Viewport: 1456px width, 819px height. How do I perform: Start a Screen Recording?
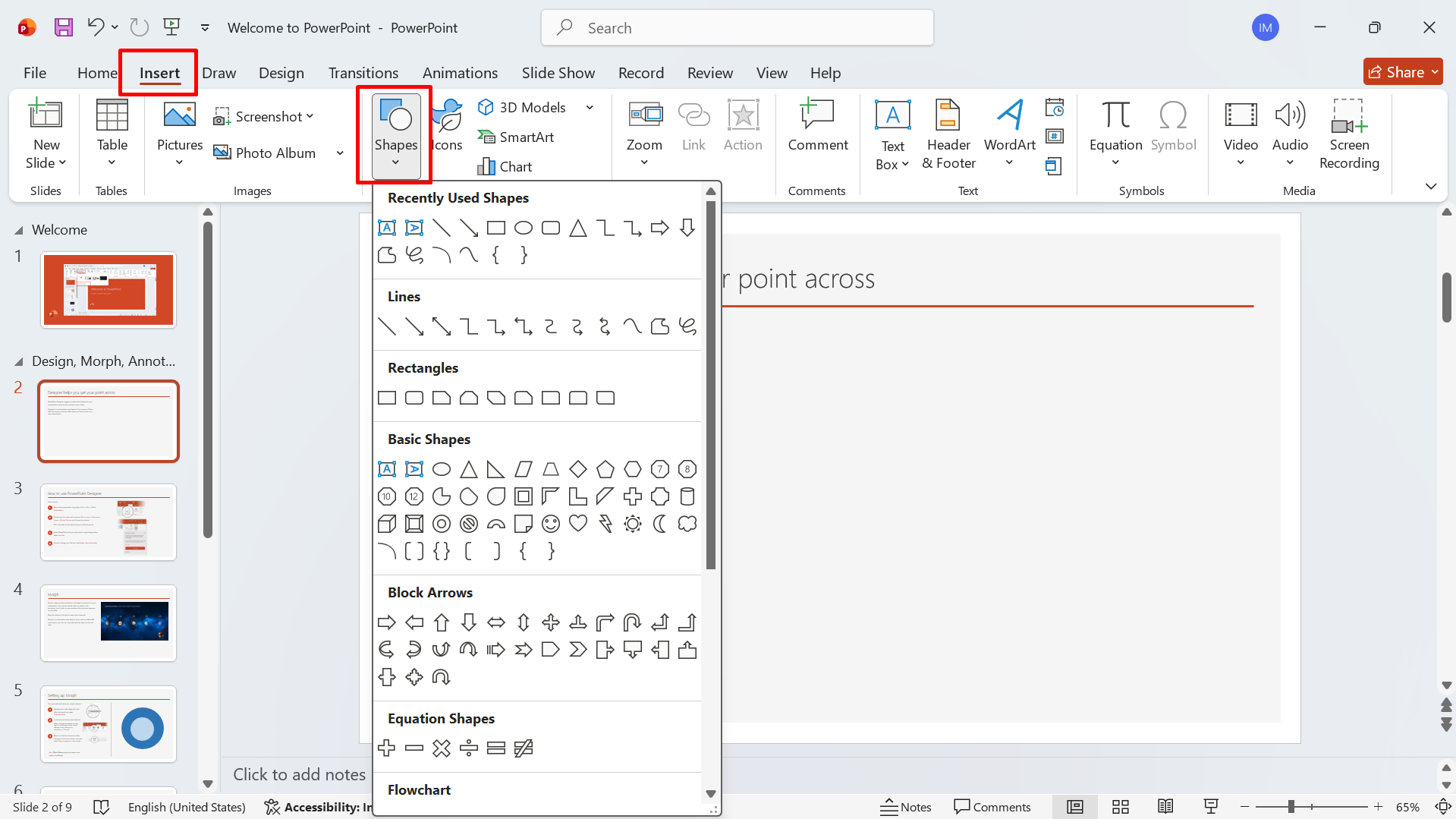pos(1349,134)
